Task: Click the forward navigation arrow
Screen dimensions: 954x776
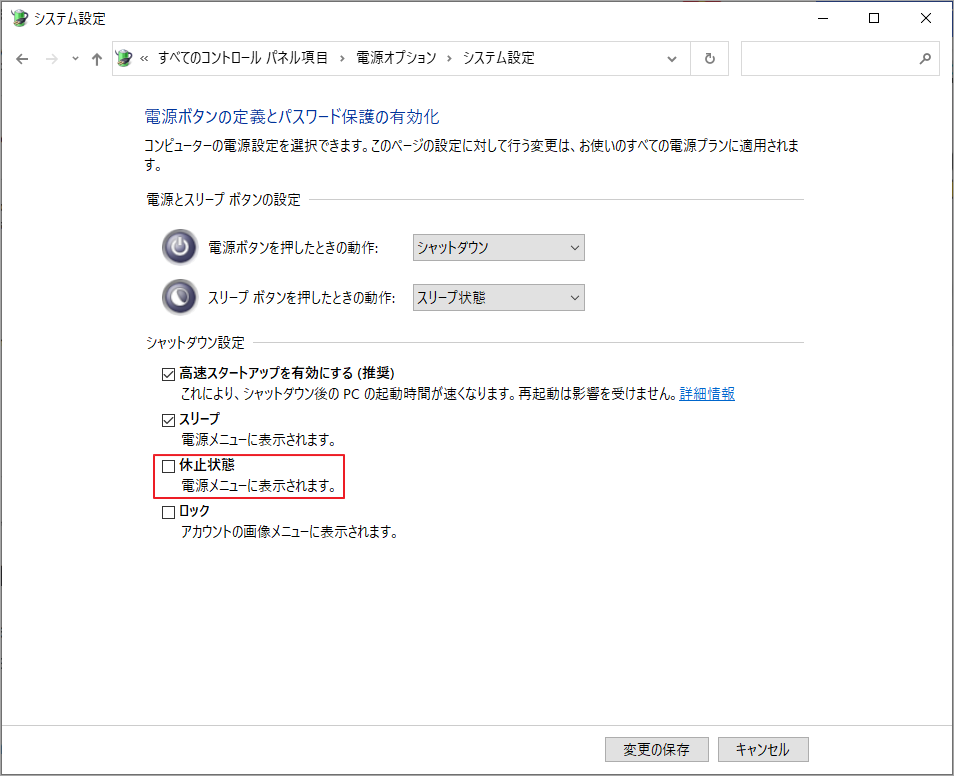Action: point(51,59)
